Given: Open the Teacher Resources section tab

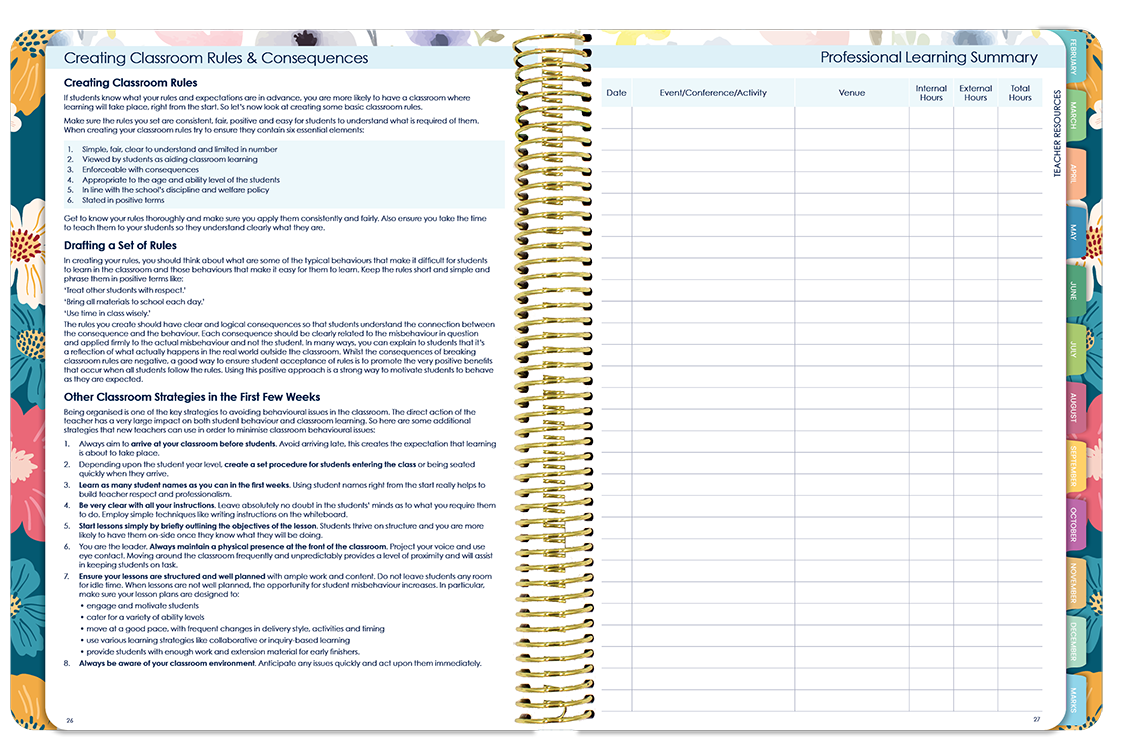Looking at the screenshot, I should point(1055,130).
